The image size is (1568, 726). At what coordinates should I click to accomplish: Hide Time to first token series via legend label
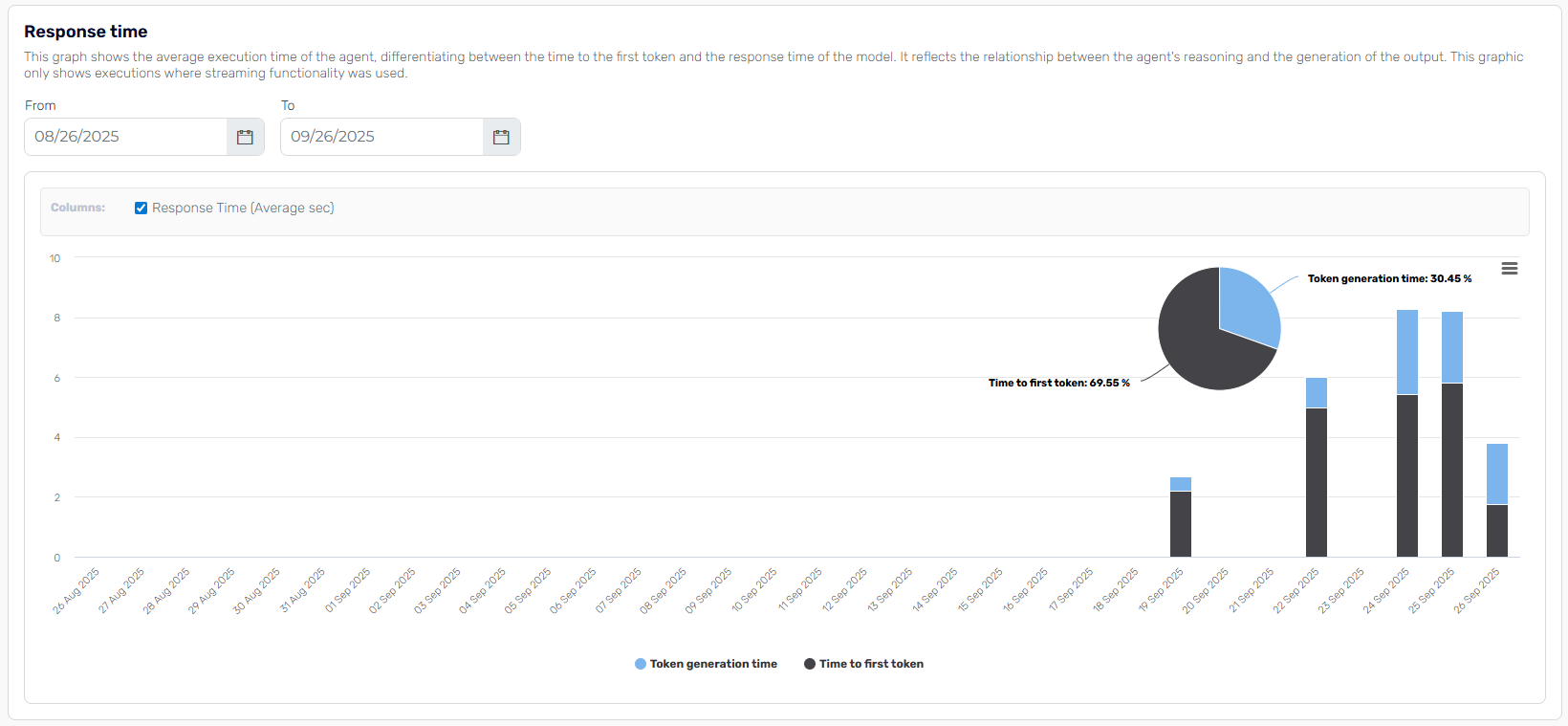click(x=871, y=664)
